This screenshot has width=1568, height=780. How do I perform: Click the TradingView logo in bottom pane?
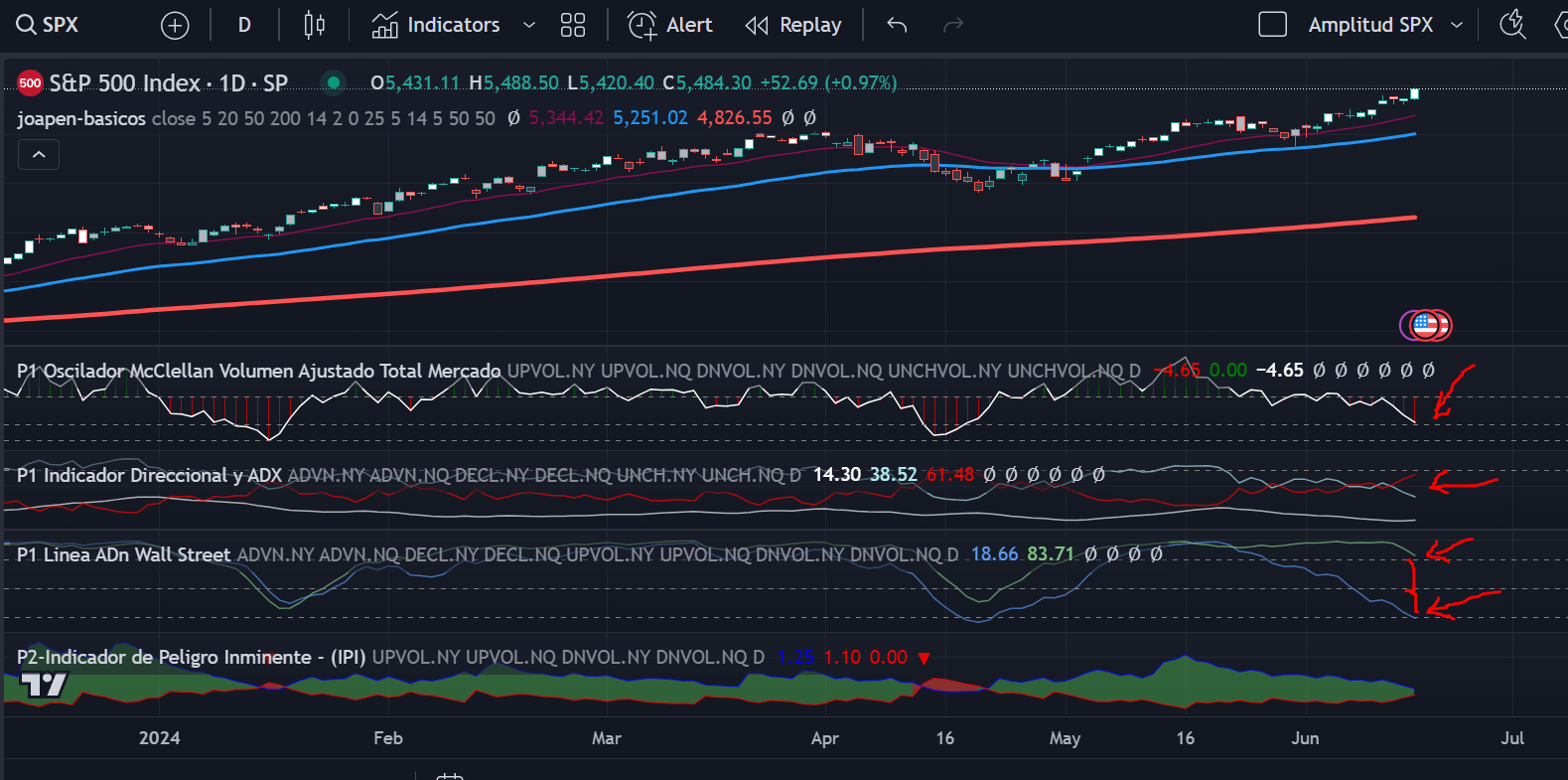[44, 684]
